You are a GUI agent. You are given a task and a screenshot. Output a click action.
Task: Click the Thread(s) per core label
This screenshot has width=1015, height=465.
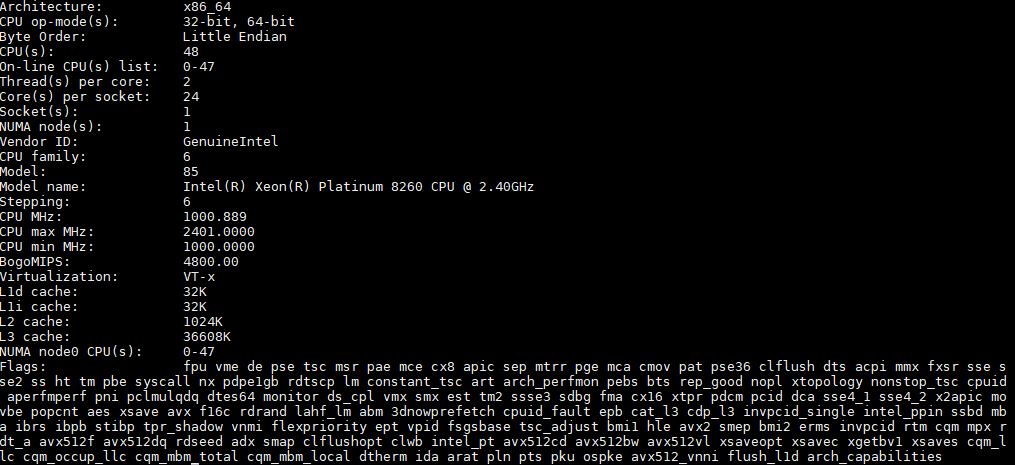click(x=75, y=82)
